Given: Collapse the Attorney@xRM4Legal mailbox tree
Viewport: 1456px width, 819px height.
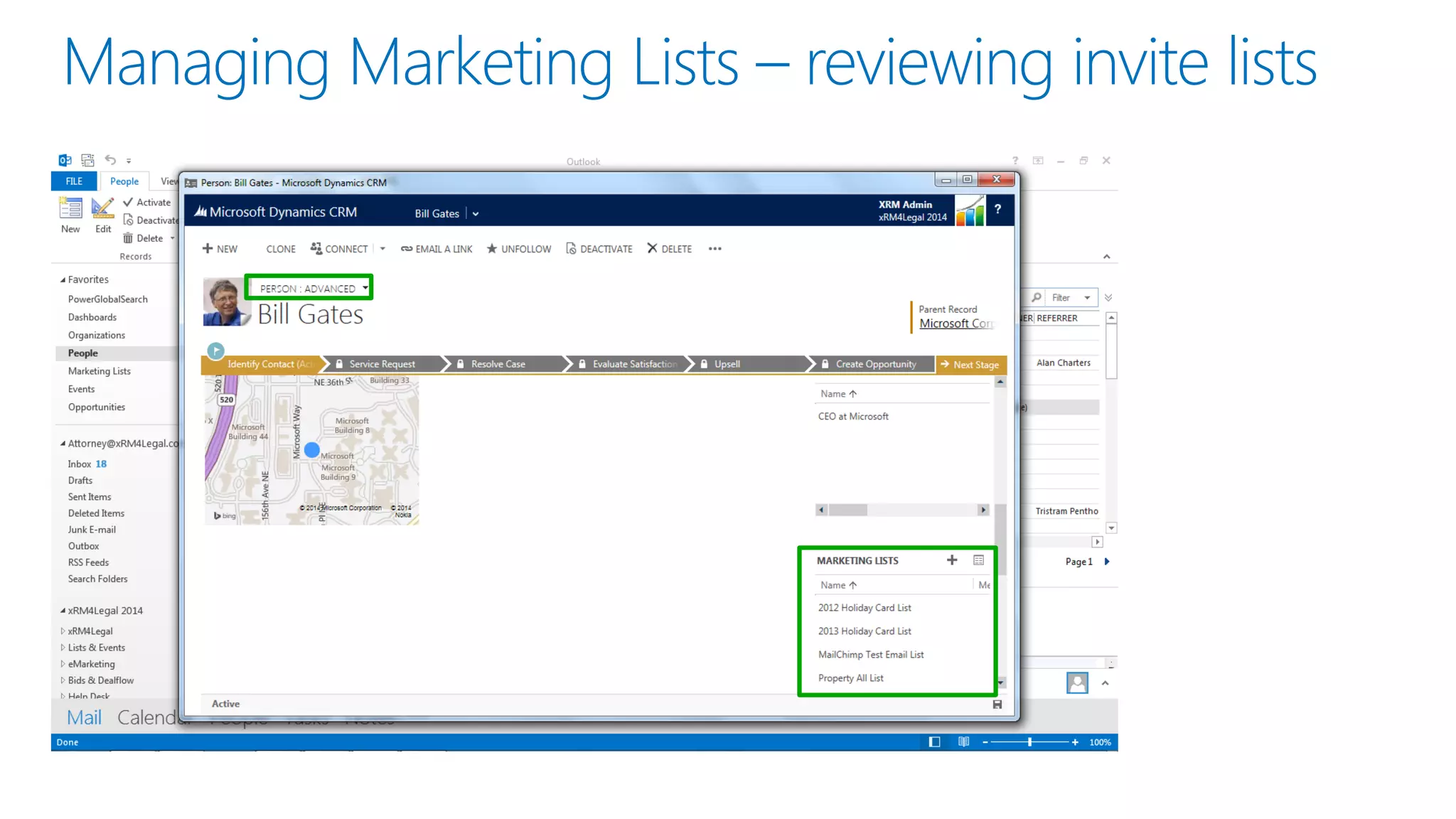Looking at the screenshot, I should point(63,444).
